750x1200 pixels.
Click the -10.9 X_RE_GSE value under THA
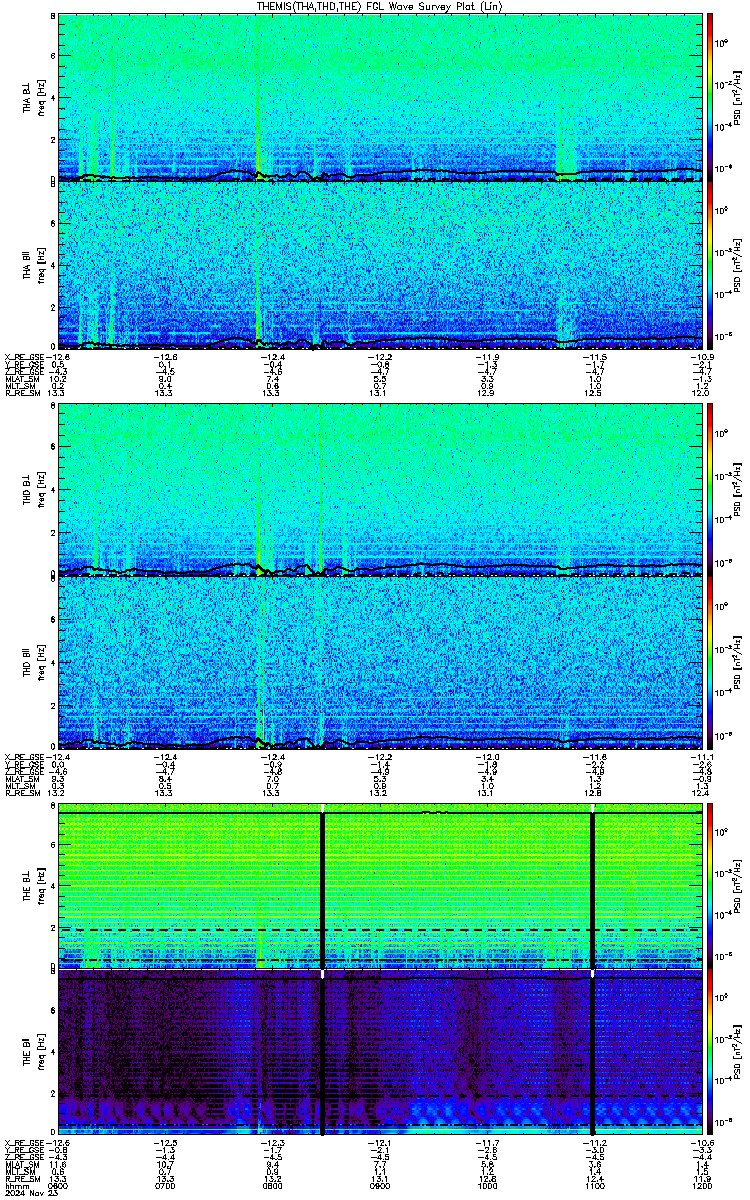click(704, 357)
